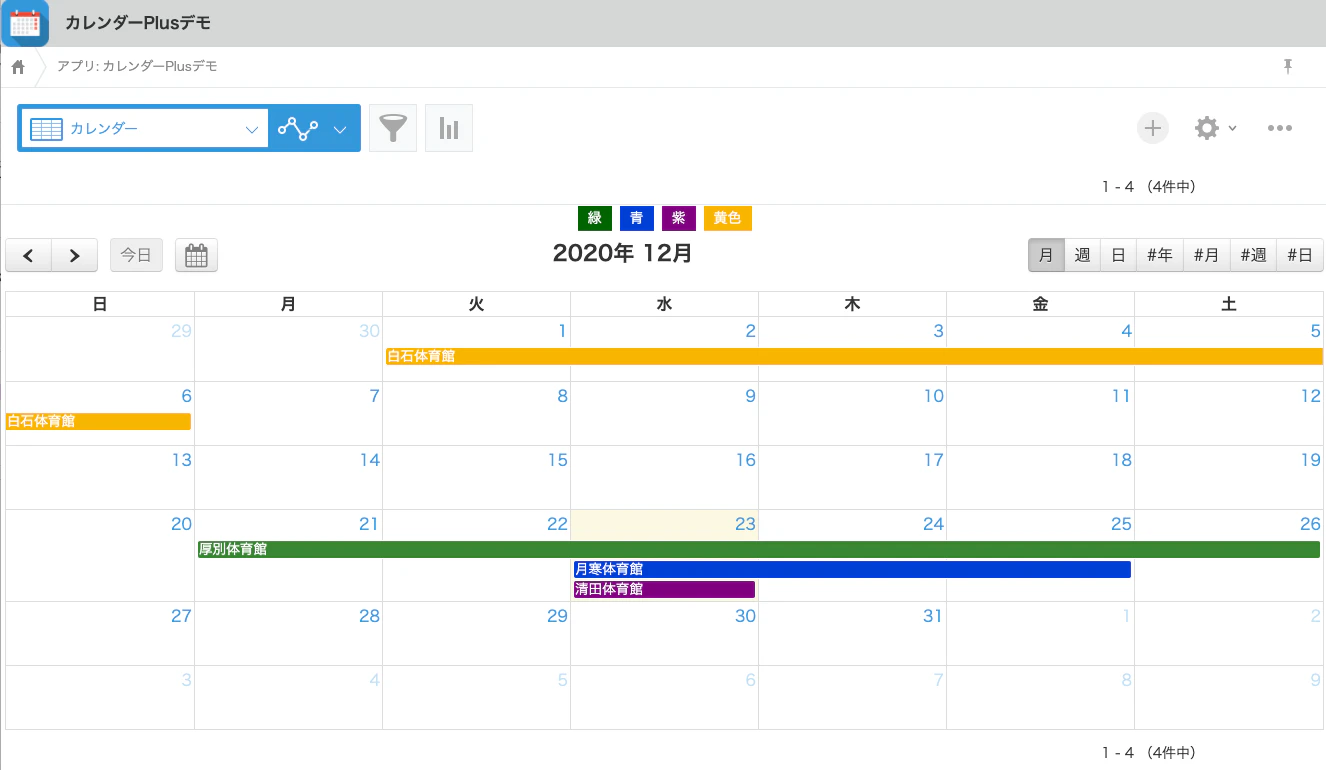The image size is (1326, 770).
Task: Switch to 週 view tab
Action: (1082, 255)
